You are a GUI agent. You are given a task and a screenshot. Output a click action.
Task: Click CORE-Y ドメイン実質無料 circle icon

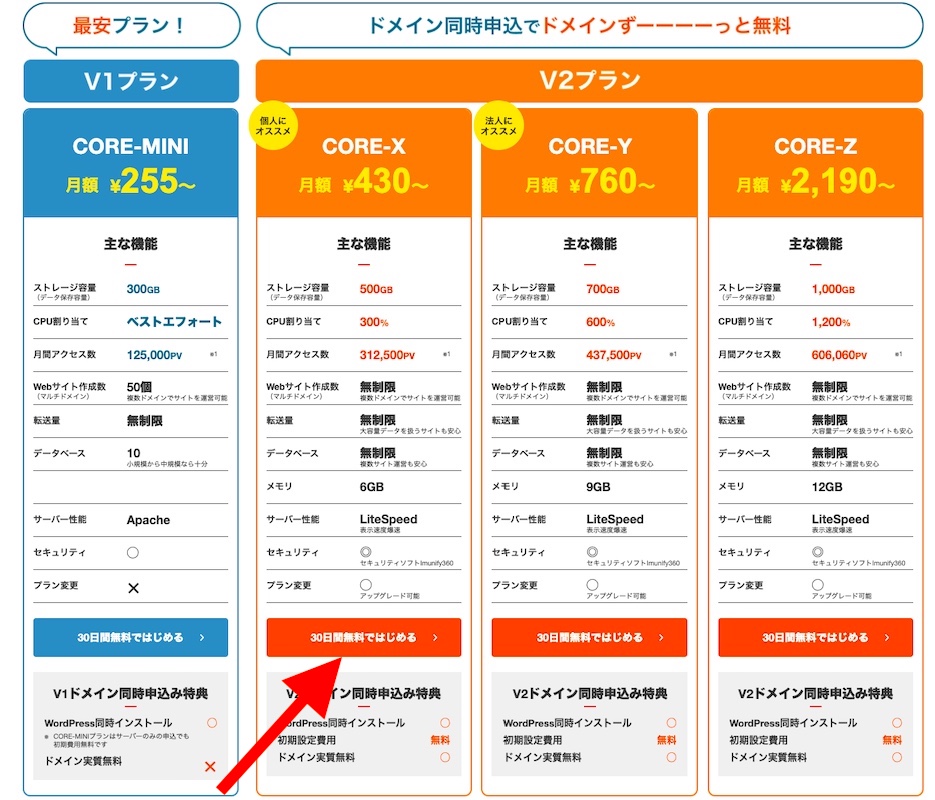671,758
